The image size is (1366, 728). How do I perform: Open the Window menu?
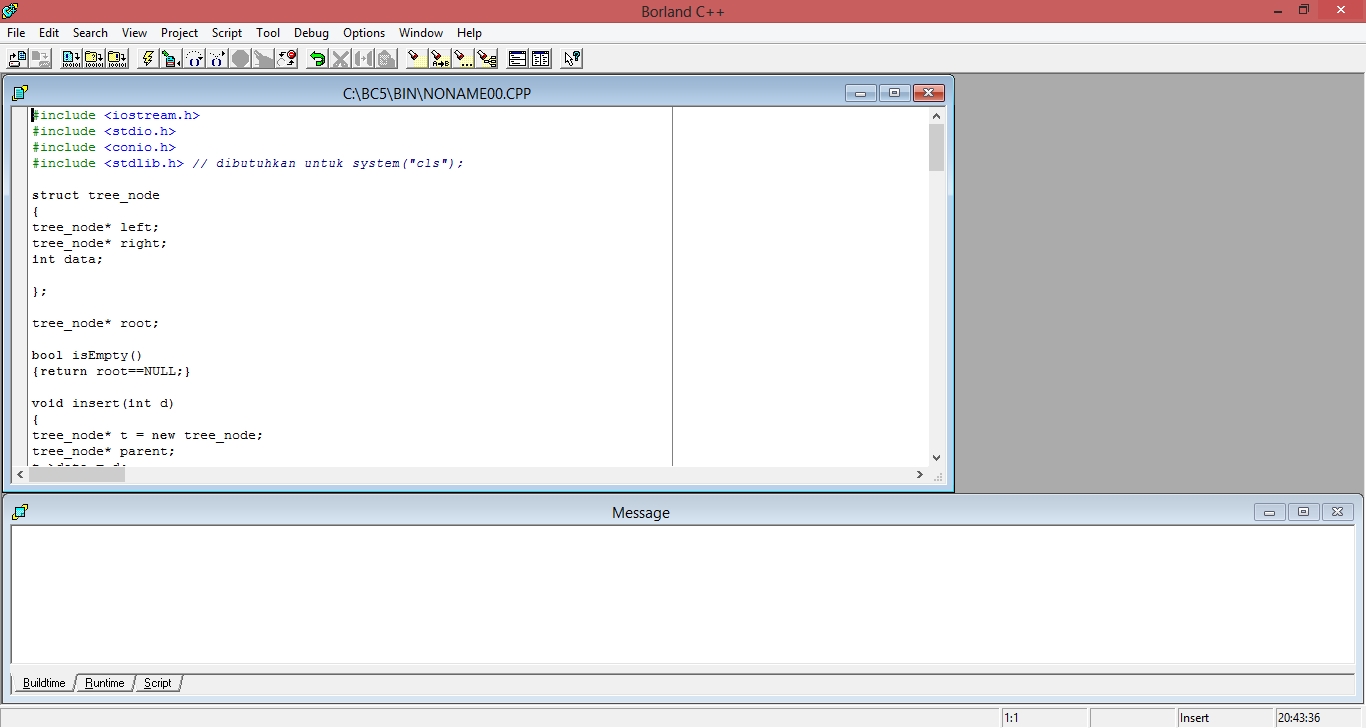click(422, 33)
